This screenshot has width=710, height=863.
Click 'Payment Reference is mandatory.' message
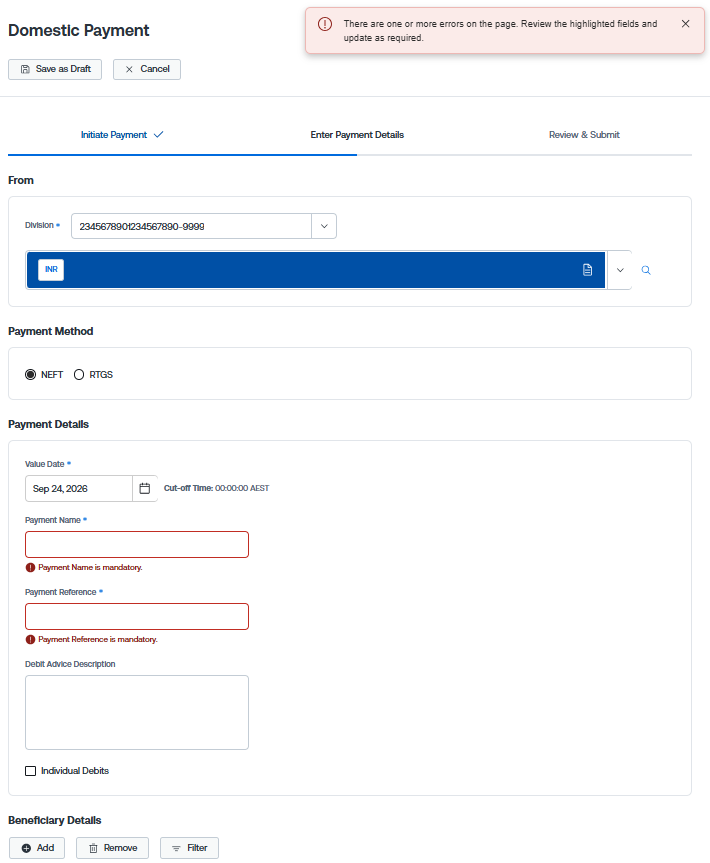click(98, 640)
